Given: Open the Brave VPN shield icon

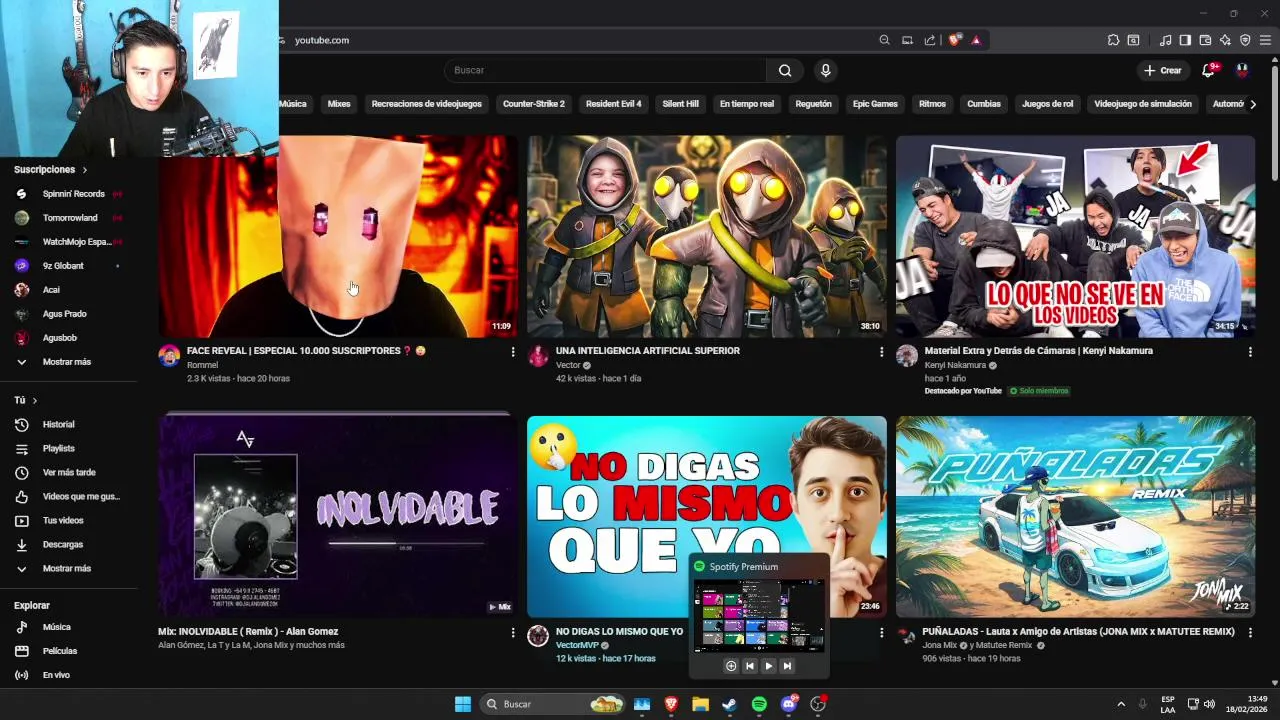Looking at the screenshot, I should point(1245,40).
